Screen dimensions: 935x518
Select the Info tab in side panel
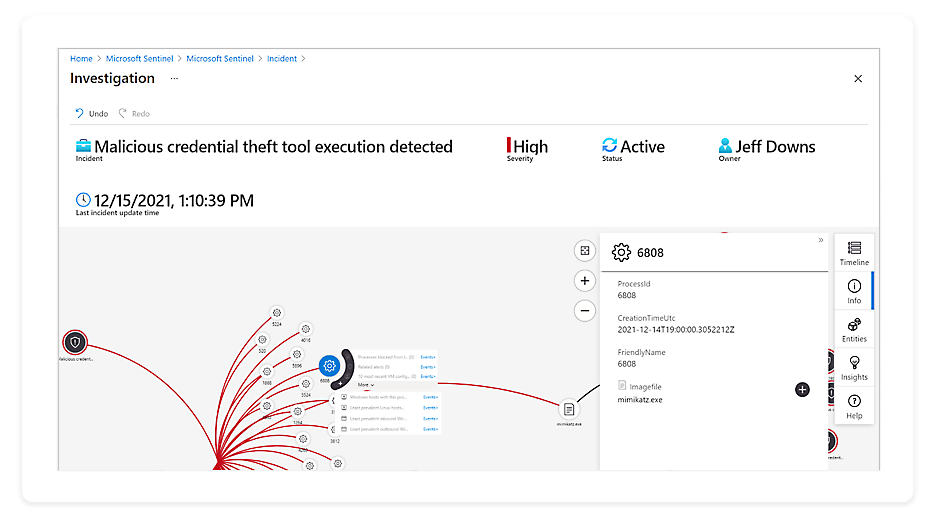coord(853,292)
